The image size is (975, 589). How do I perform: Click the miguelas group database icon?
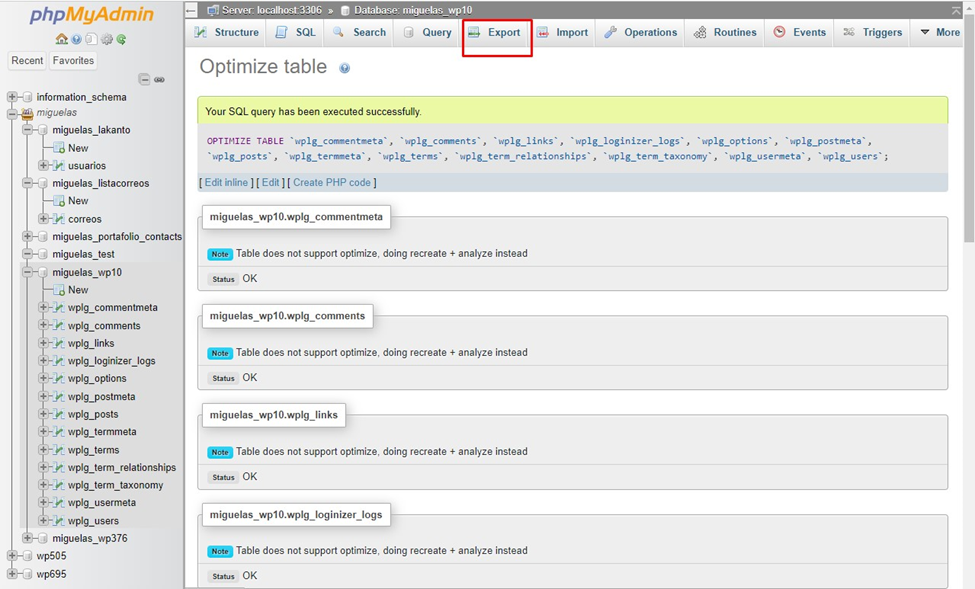(27, 113)
